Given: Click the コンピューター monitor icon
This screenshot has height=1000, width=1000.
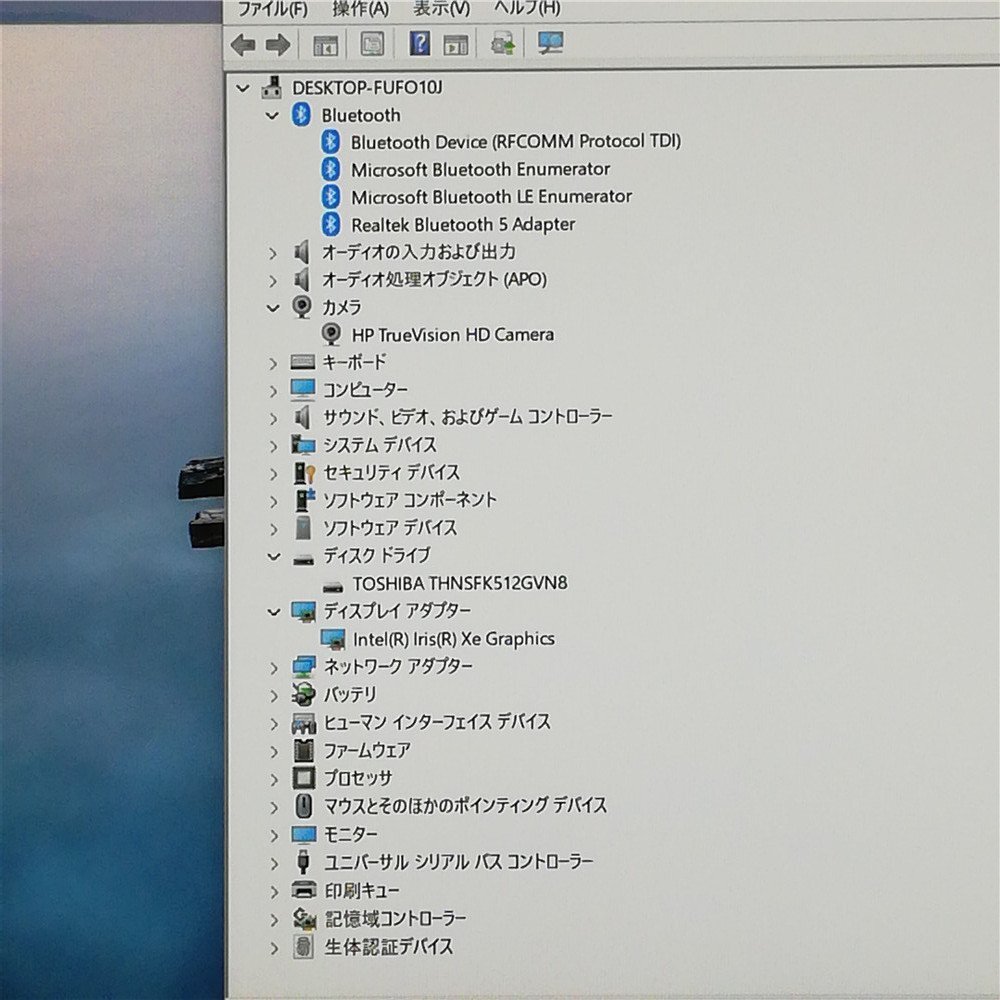Looking at the screenshot, I should [x=303, y=389].
